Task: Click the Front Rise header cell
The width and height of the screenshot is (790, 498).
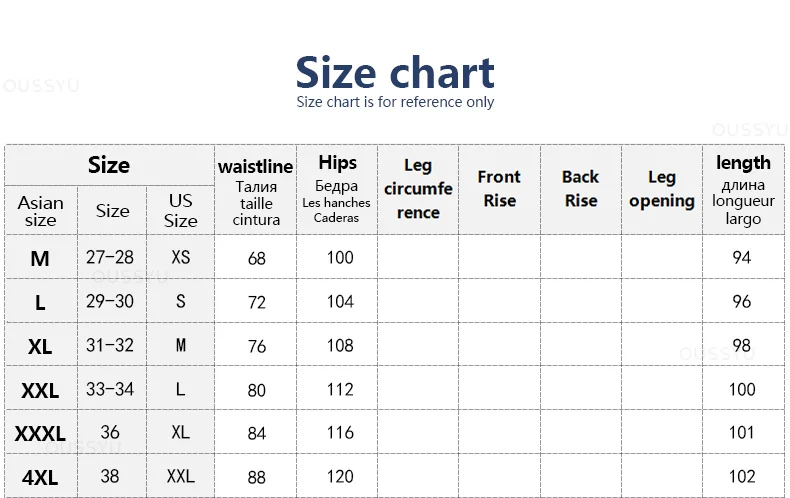Action: click(499, 191)
